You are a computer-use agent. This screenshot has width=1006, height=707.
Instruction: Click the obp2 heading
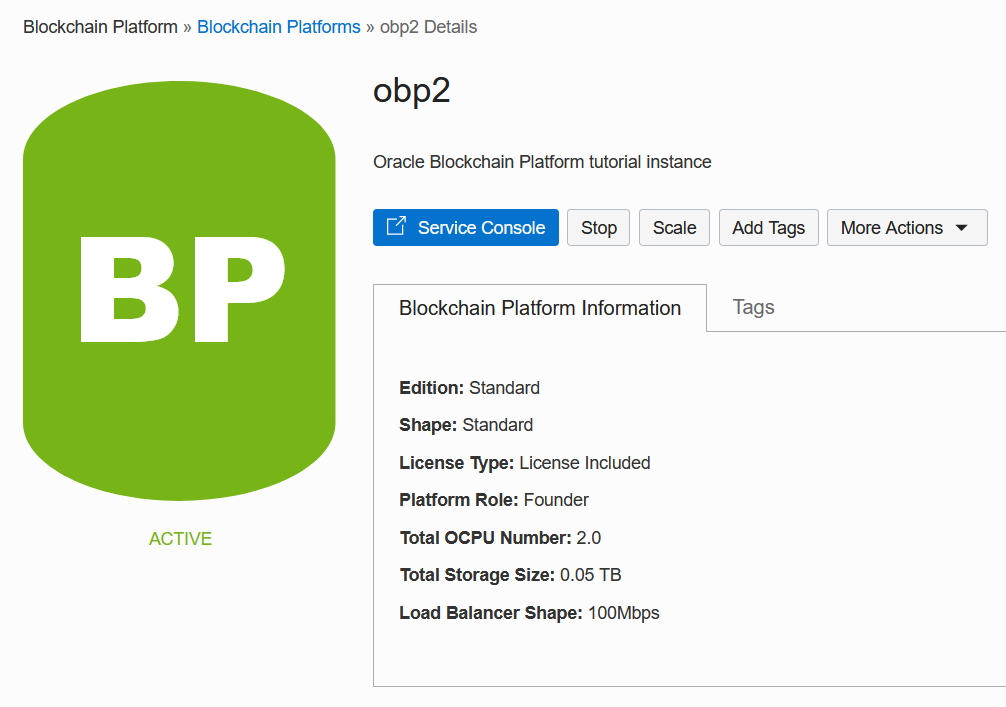point(411,90)
